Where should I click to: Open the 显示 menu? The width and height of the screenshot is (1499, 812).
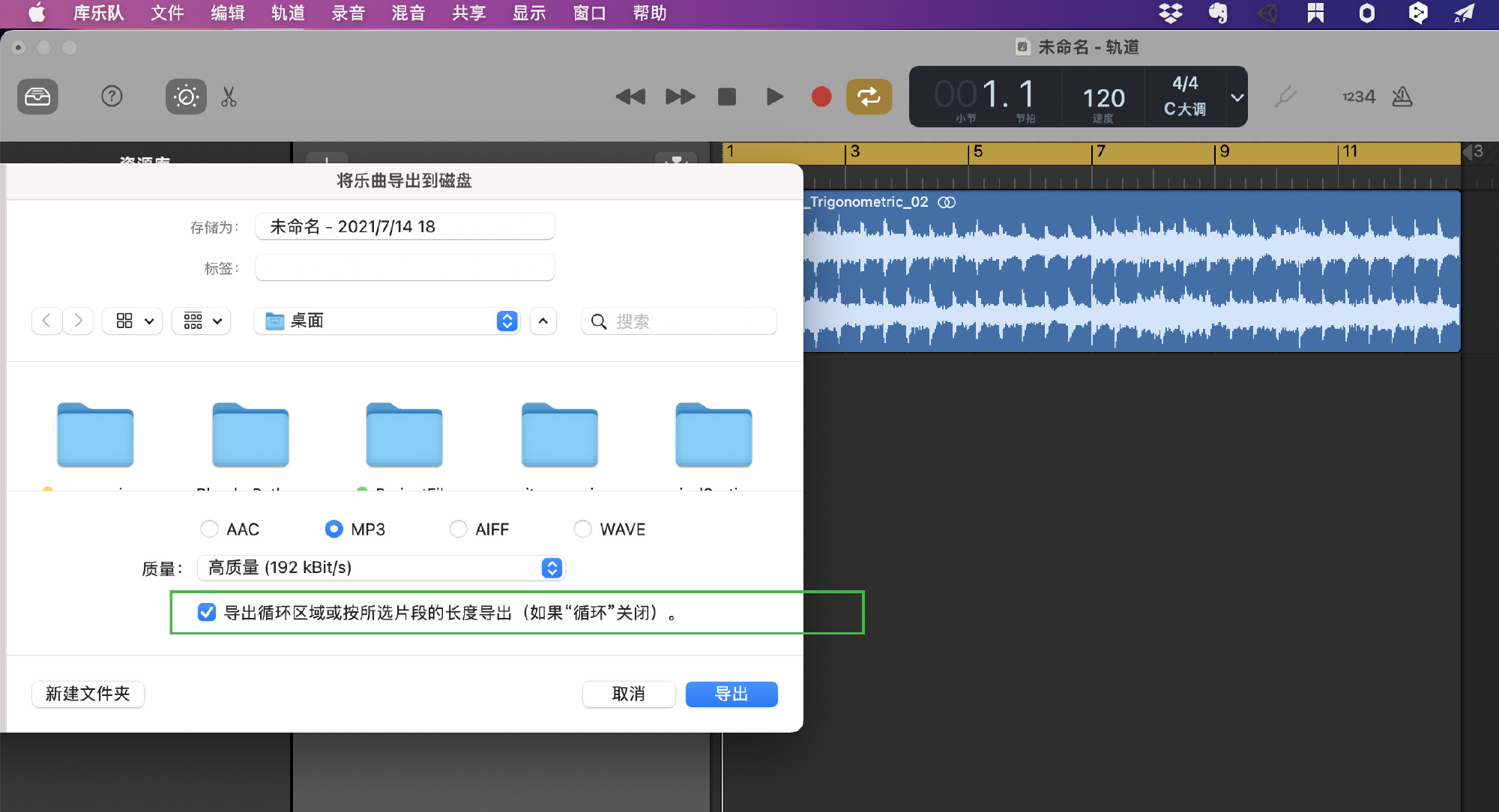529,13
